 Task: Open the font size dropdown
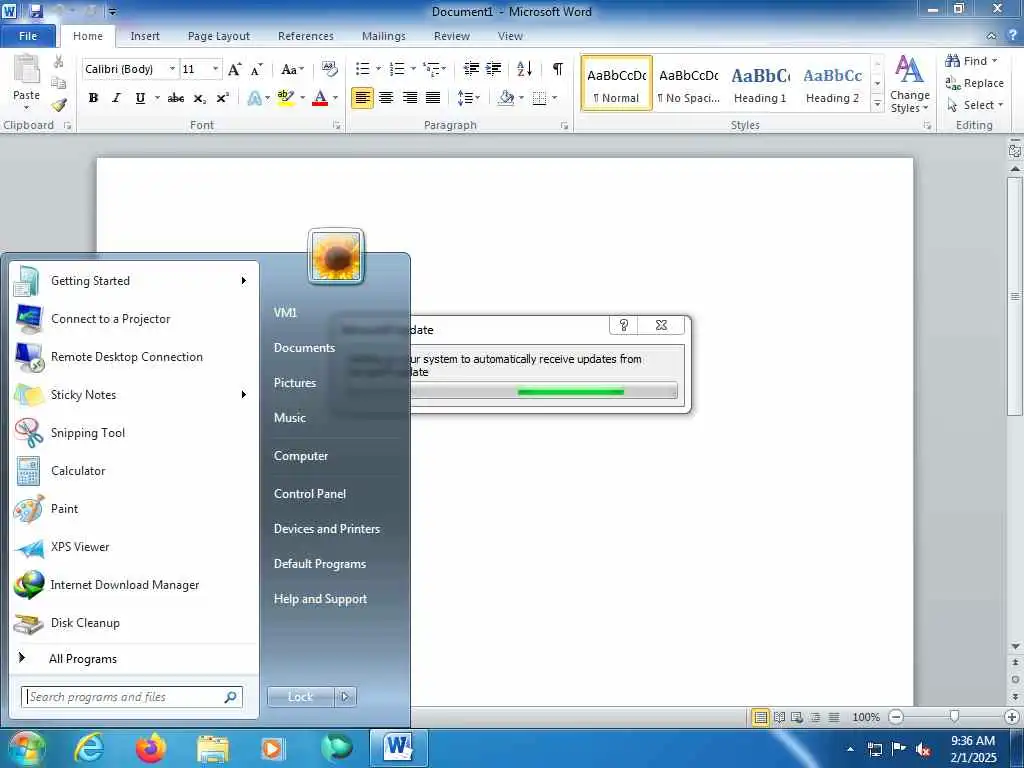pyautogui.click(x=216, y=69)
